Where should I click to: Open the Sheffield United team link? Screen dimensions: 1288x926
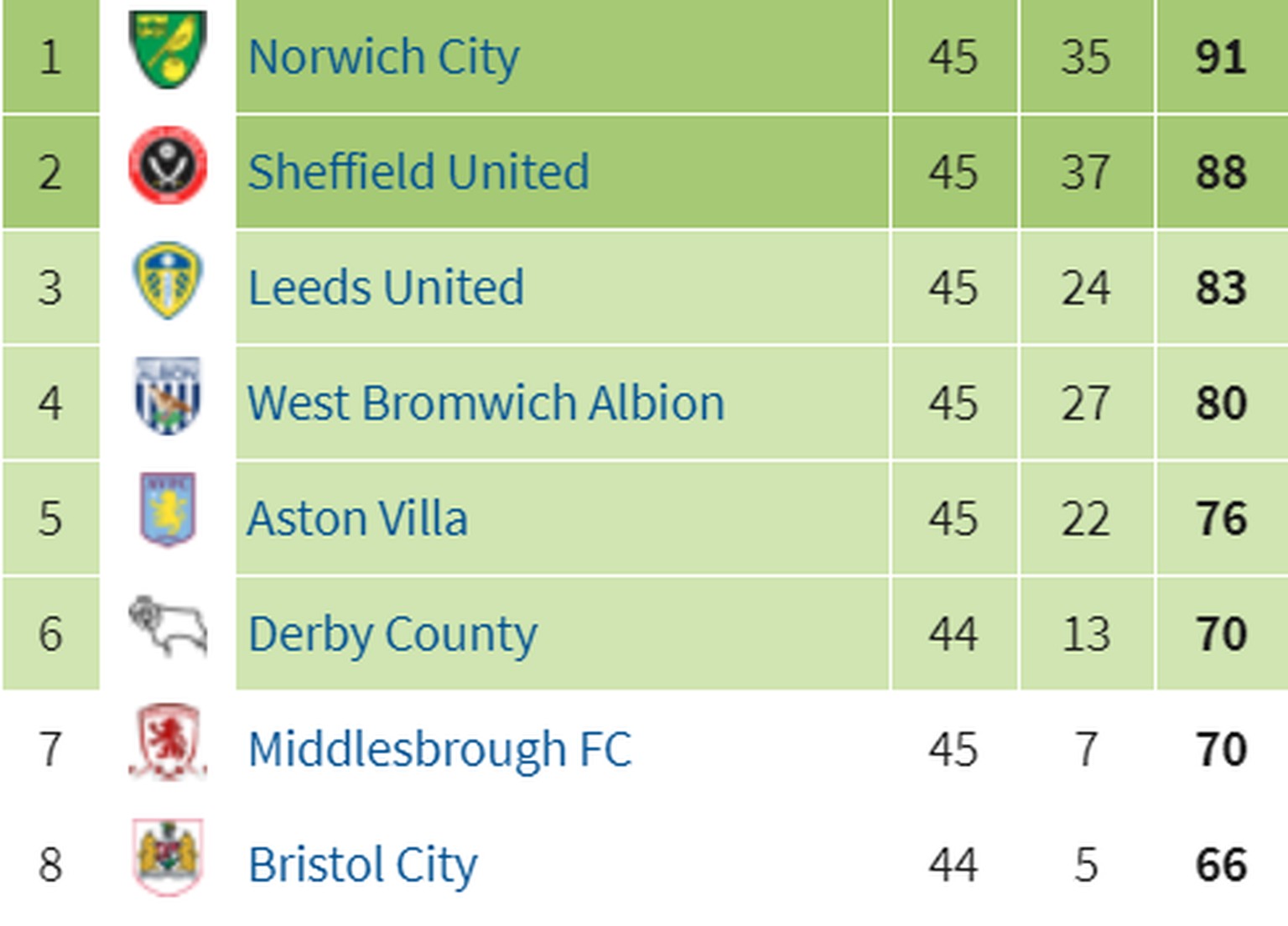point(418,172)
